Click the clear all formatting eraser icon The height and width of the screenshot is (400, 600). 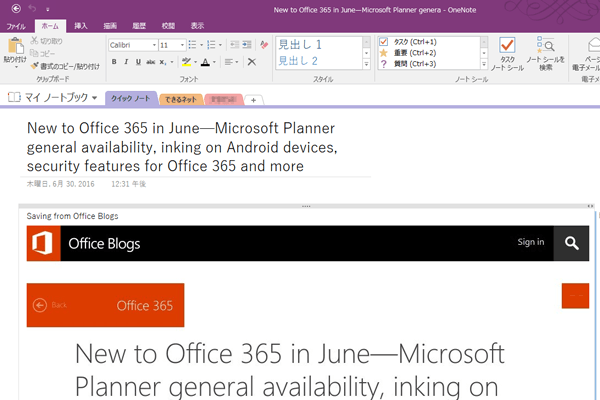click(x=264, y=45)
